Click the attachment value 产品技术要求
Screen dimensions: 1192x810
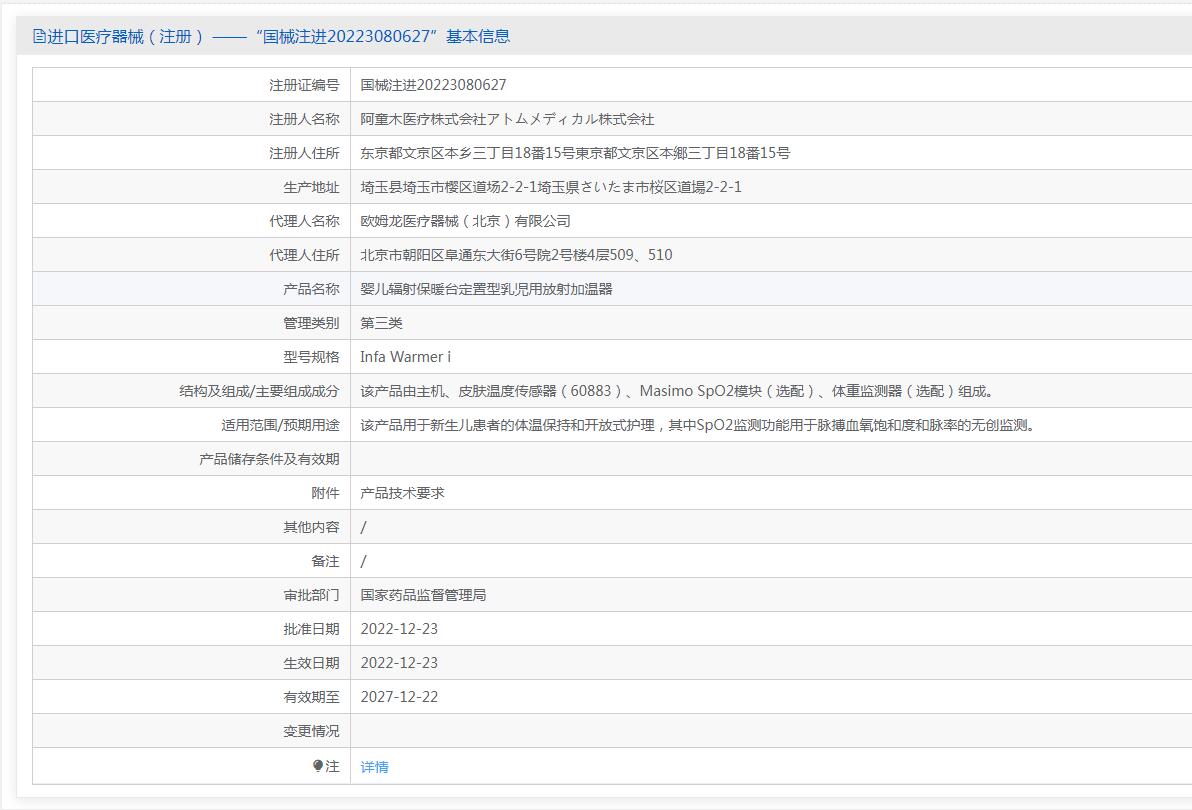(x=402, y=493)
